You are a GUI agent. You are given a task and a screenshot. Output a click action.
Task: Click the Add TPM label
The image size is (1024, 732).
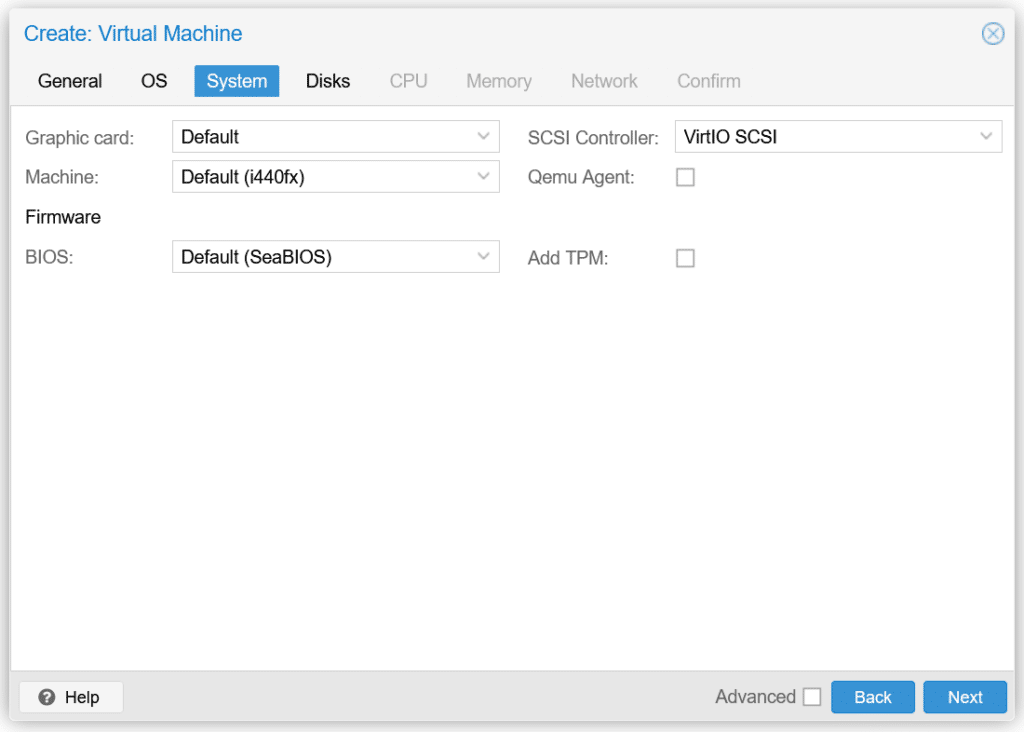568,258
